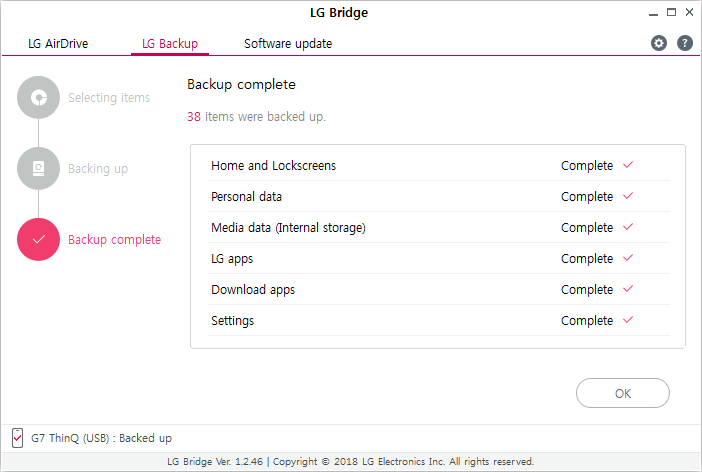Click checkmark beside Media data Complete
Viewport: 702px width, 472px height.
pyautogui.click(x=628, y=227)
